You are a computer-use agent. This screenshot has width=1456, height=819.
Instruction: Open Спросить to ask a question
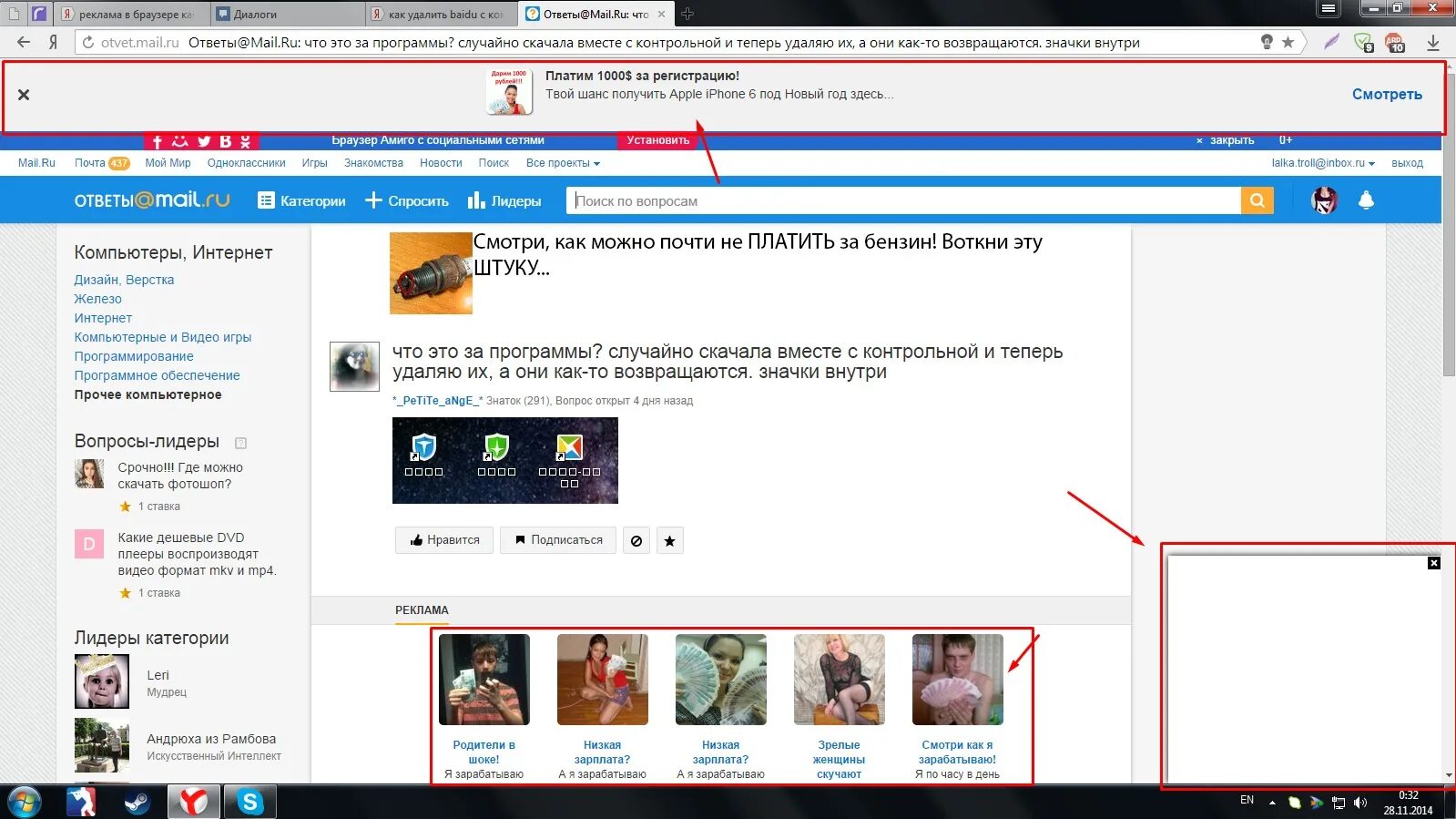pyautogui.click(x=407, y=200)
